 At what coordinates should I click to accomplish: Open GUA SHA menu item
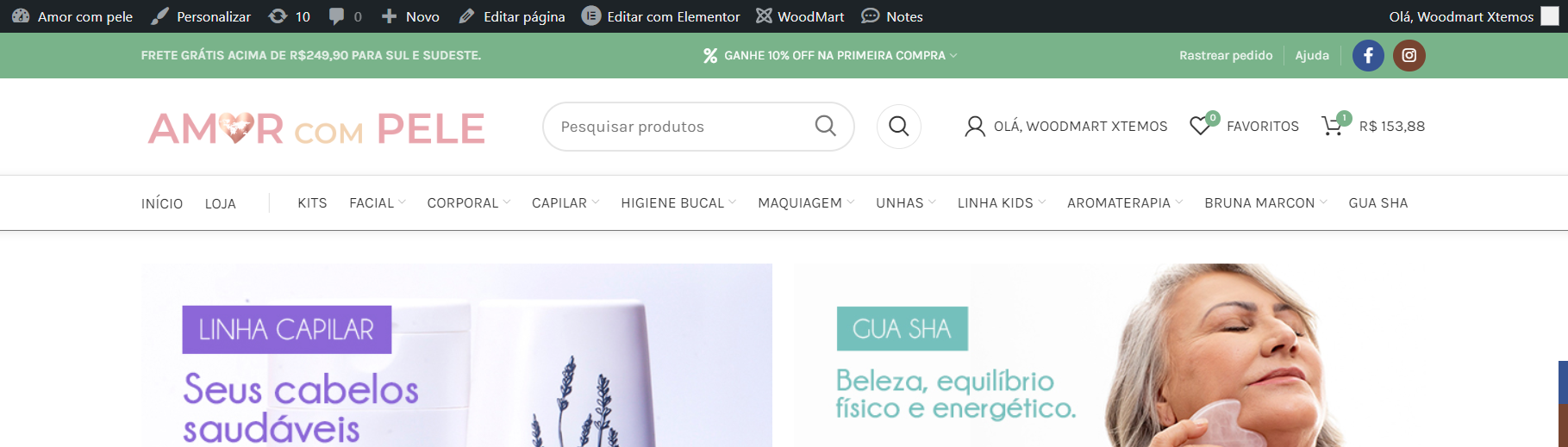[x=1377, y=203]
